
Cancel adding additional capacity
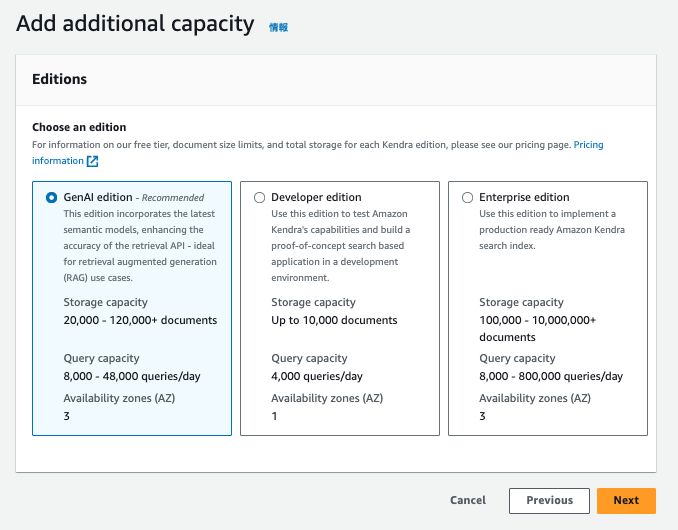pos(468,501)
